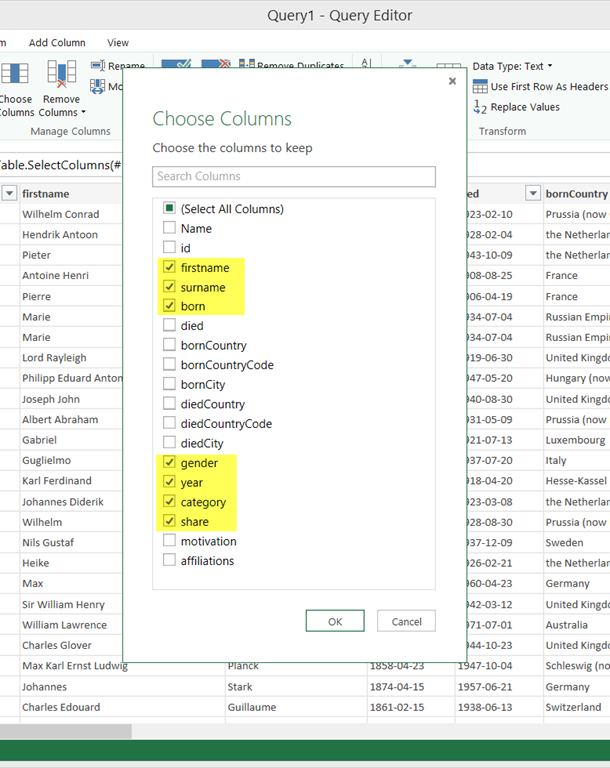Viewport: 610px width, 768px height.
Task: Click the Search Columns input field
Action: pyautogui.click(x=293, y=176)
